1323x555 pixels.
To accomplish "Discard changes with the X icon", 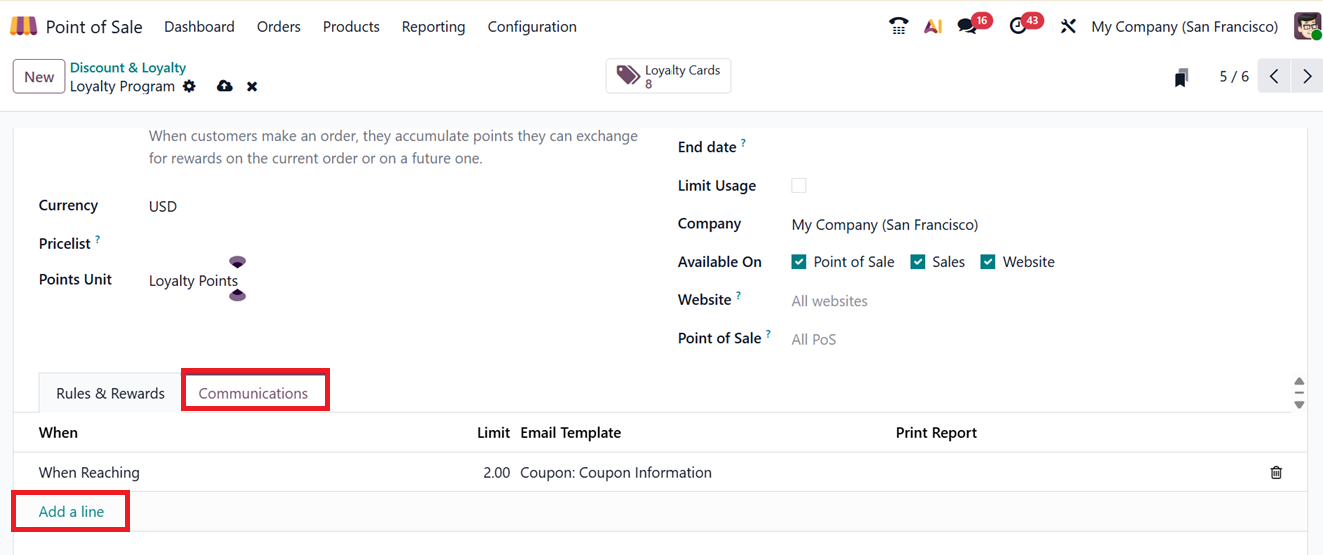I will pos(252,87).
